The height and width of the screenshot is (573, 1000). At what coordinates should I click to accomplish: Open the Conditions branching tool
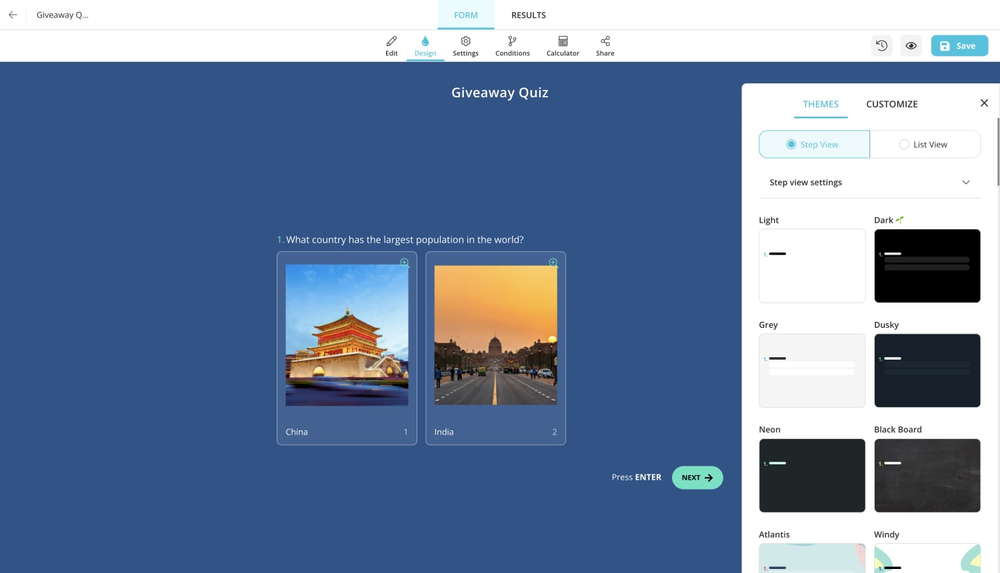(512, 46)
